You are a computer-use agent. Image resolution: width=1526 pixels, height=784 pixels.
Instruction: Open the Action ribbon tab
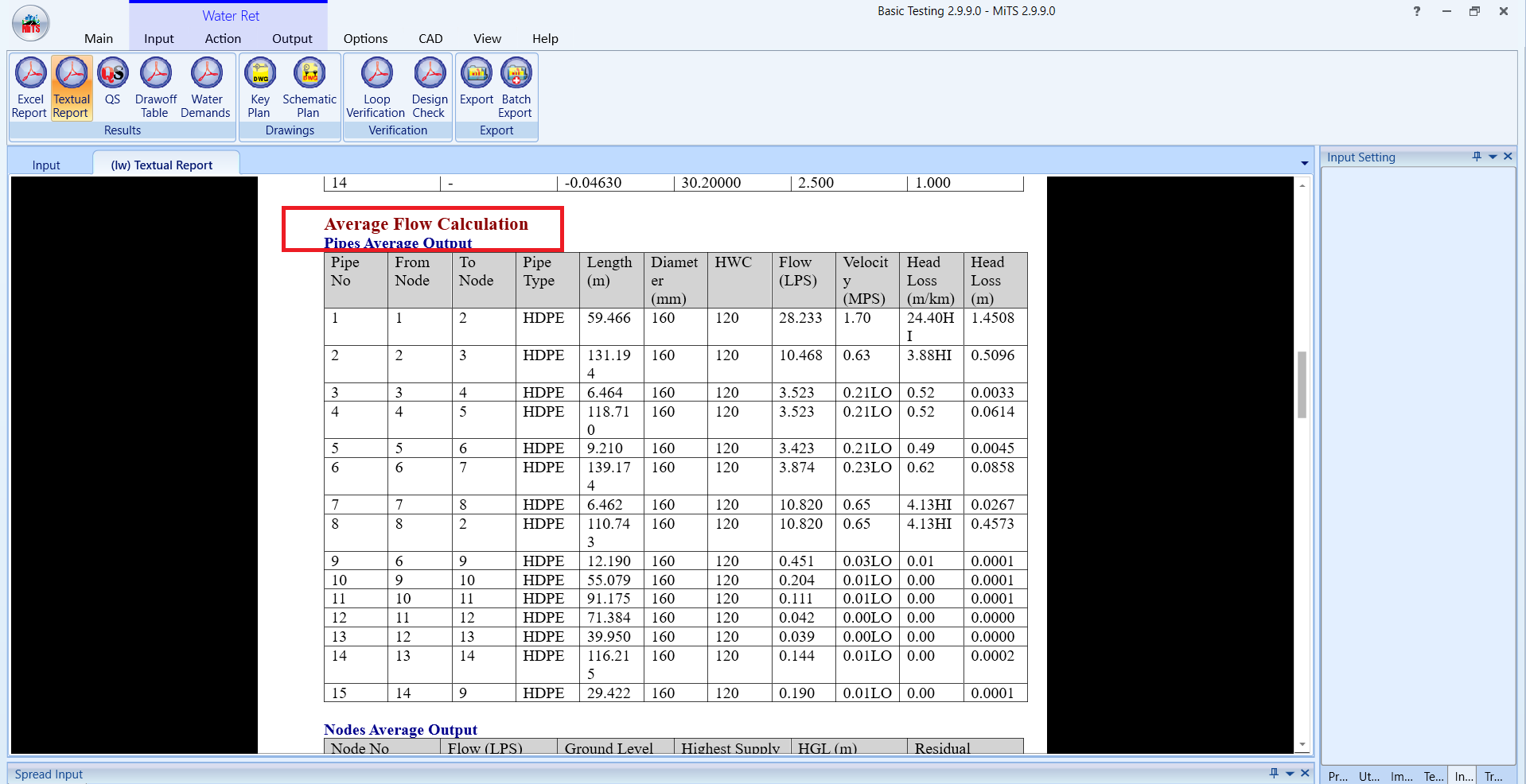(x=223, y=38)
